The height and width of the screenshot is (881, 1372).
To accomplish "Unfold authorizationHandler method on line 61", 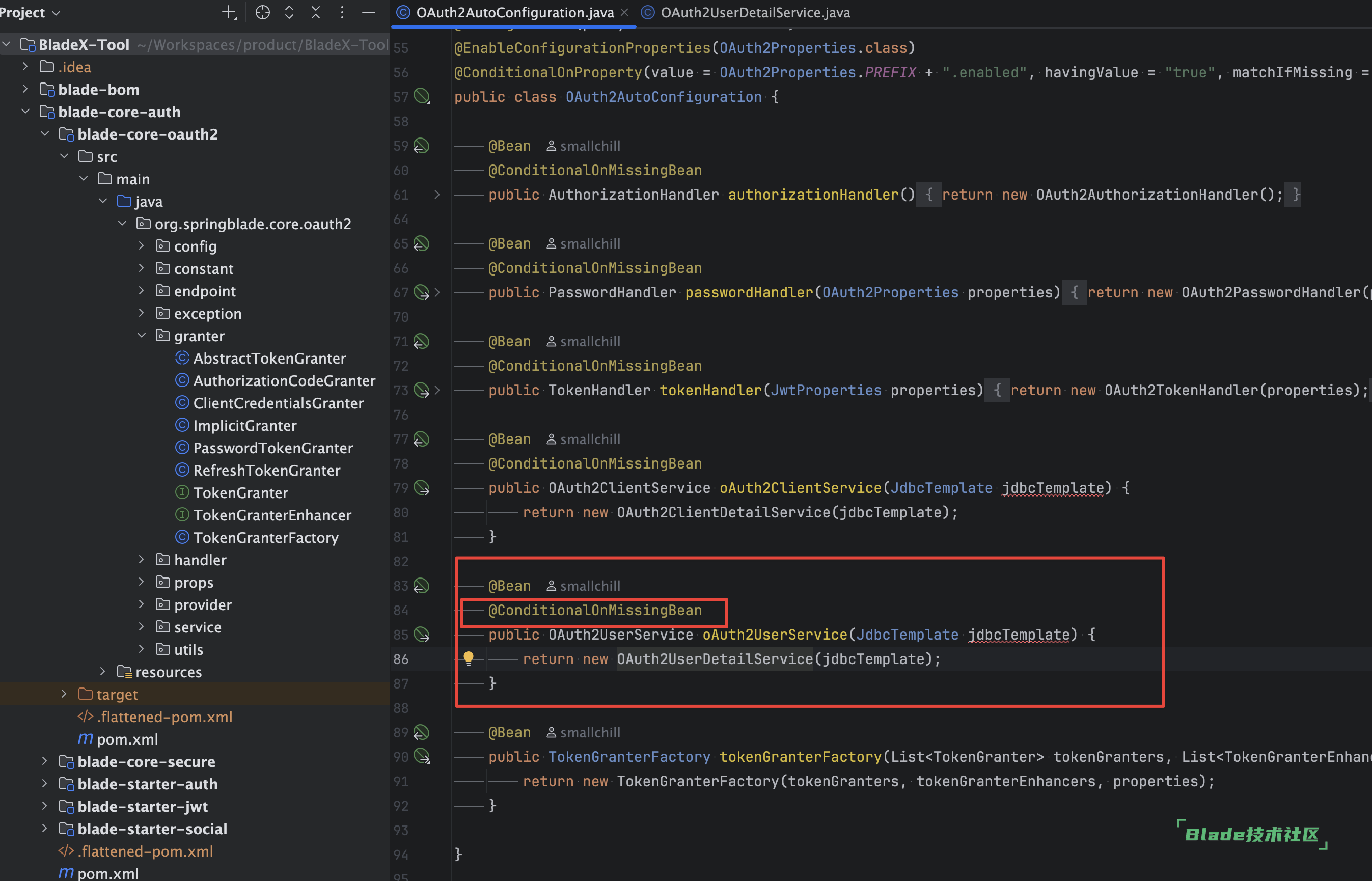I will [x=437, y=195].
